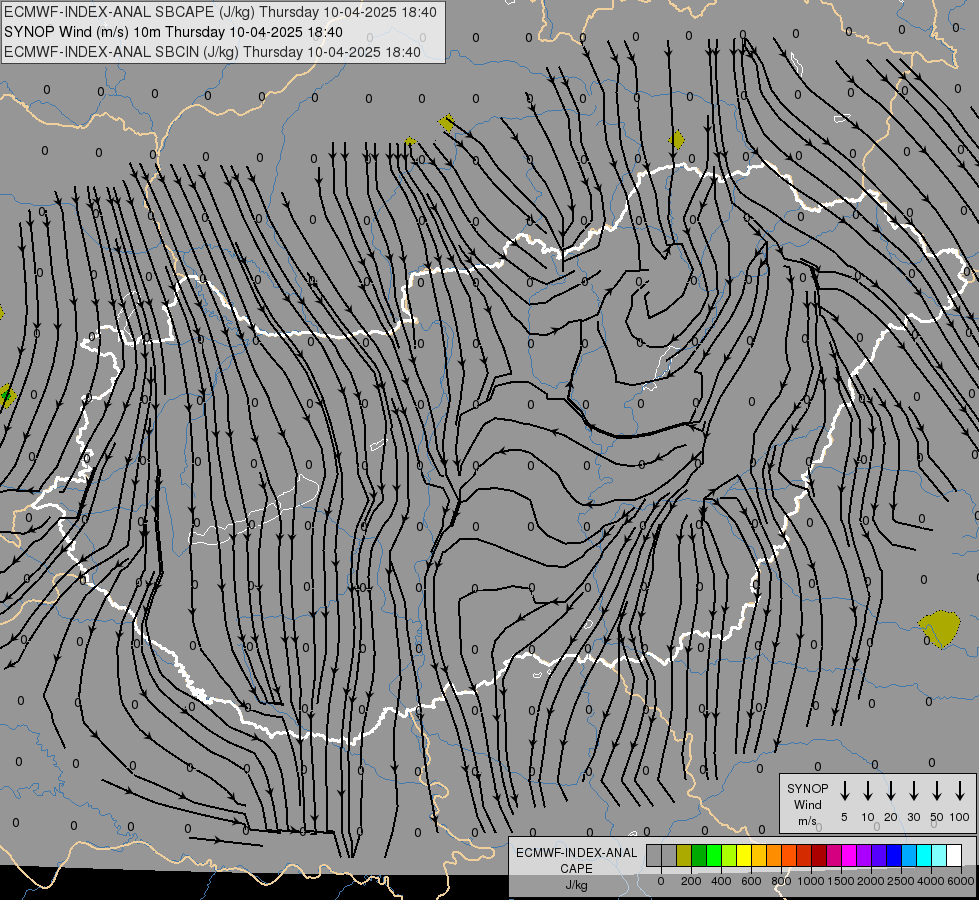Click the SYNOP Wind 10m title line

tap(173, 32)
